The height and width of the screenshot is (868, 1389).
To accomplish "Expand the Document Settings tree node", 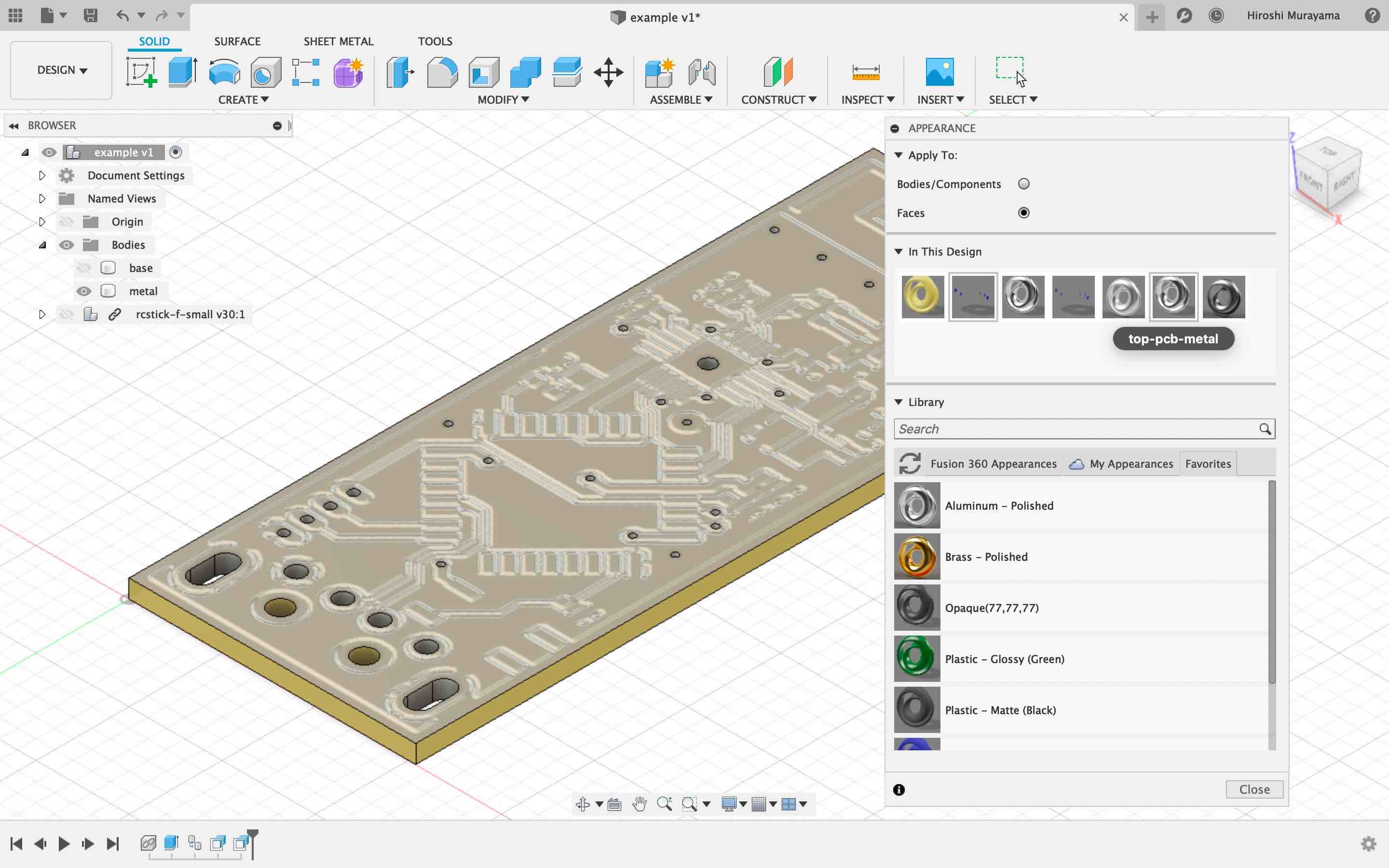I will [x=42, y=175].
